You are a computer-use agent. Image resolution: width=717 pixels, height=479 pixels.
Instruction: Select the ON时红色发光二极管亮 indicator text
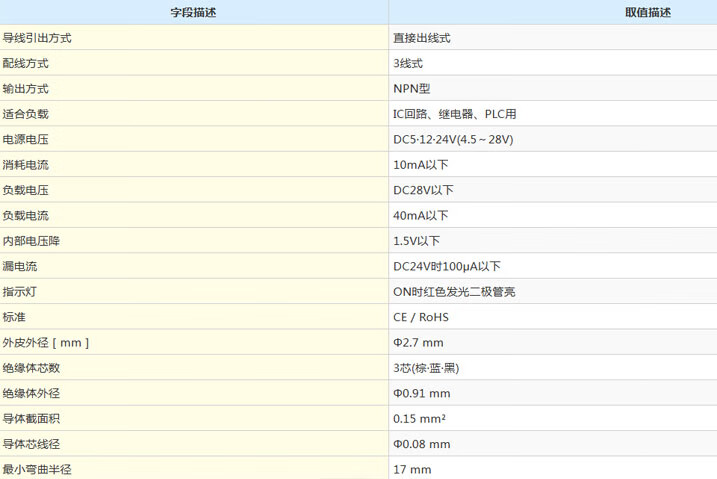point(455,292)
